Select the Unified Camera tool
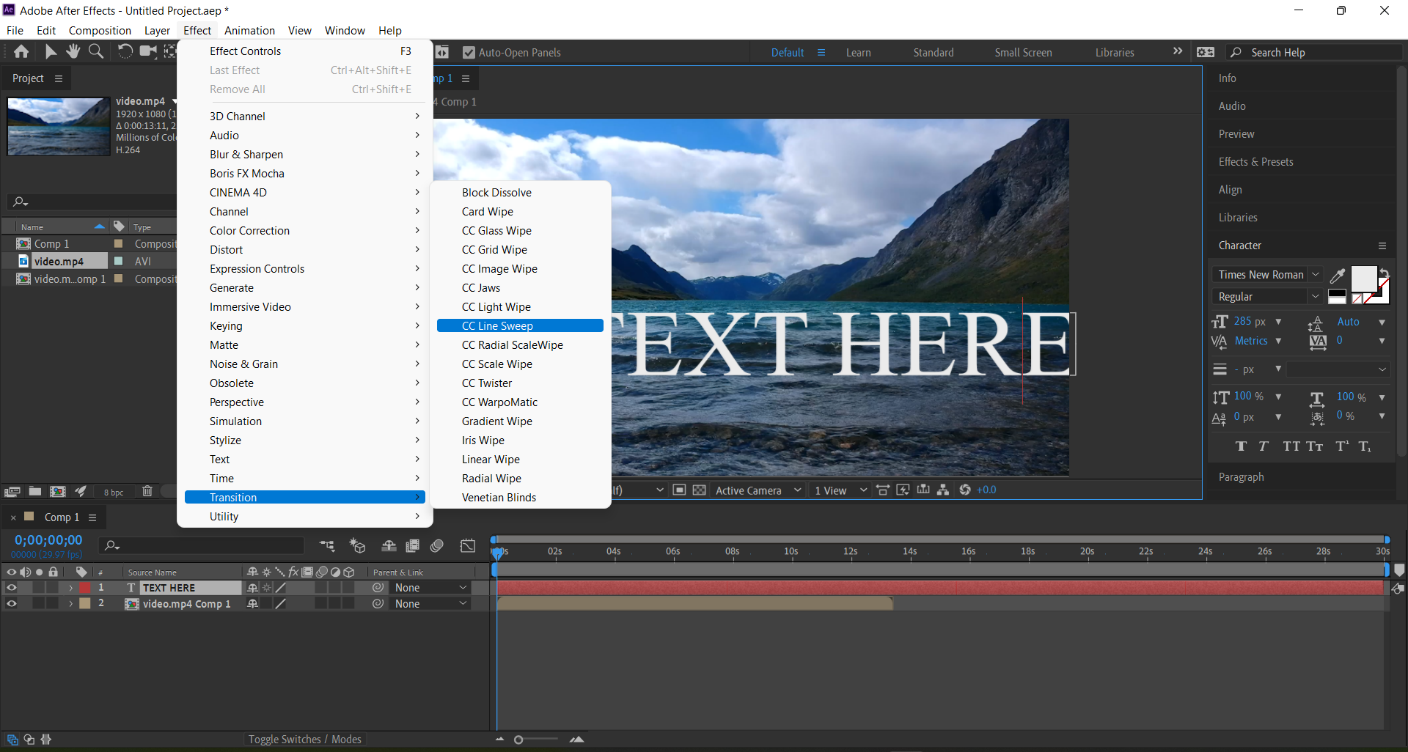 (x=149, y=52)
